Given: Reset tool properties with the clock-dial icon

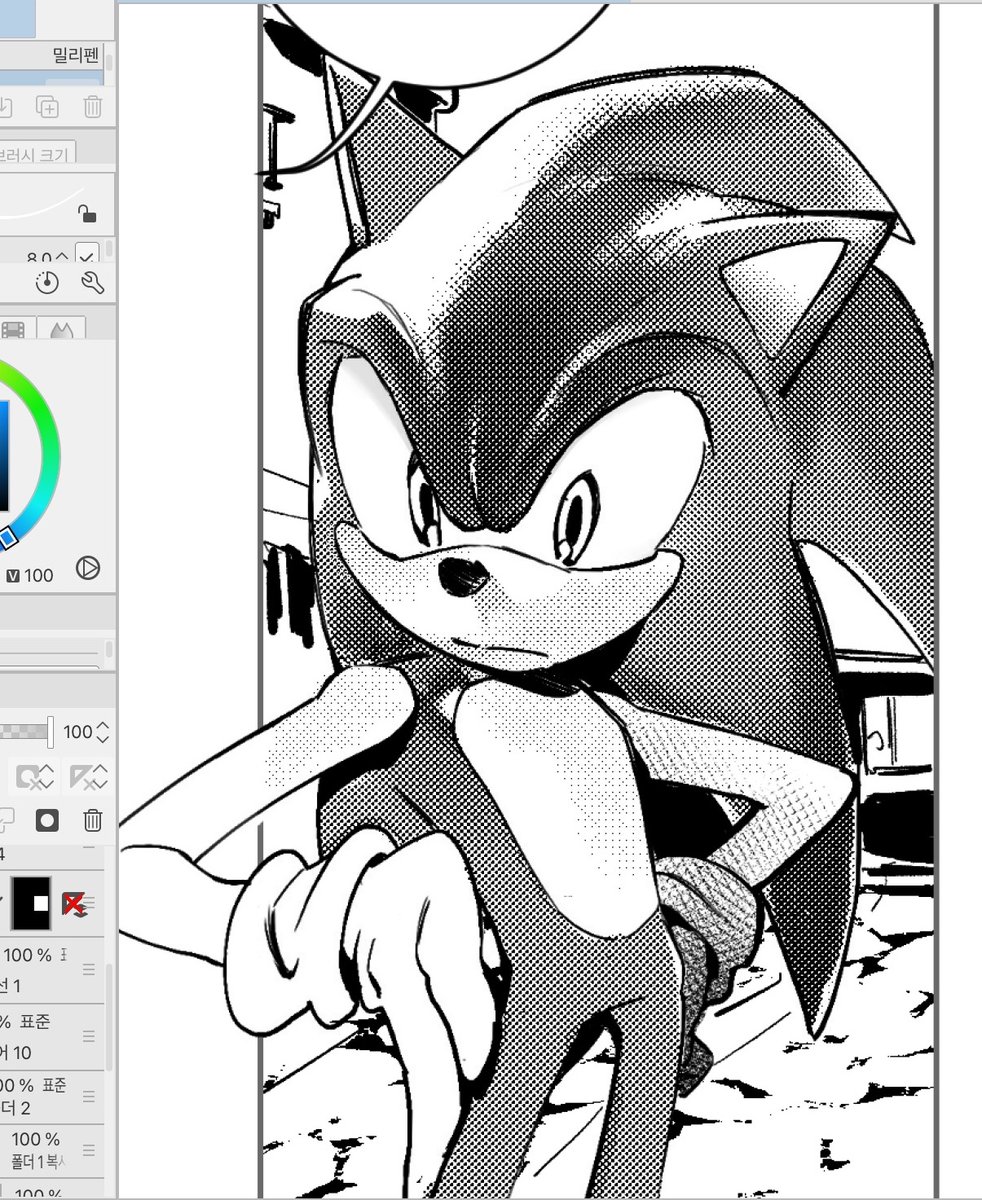Looking at the screenshot, I should (47, 283).
